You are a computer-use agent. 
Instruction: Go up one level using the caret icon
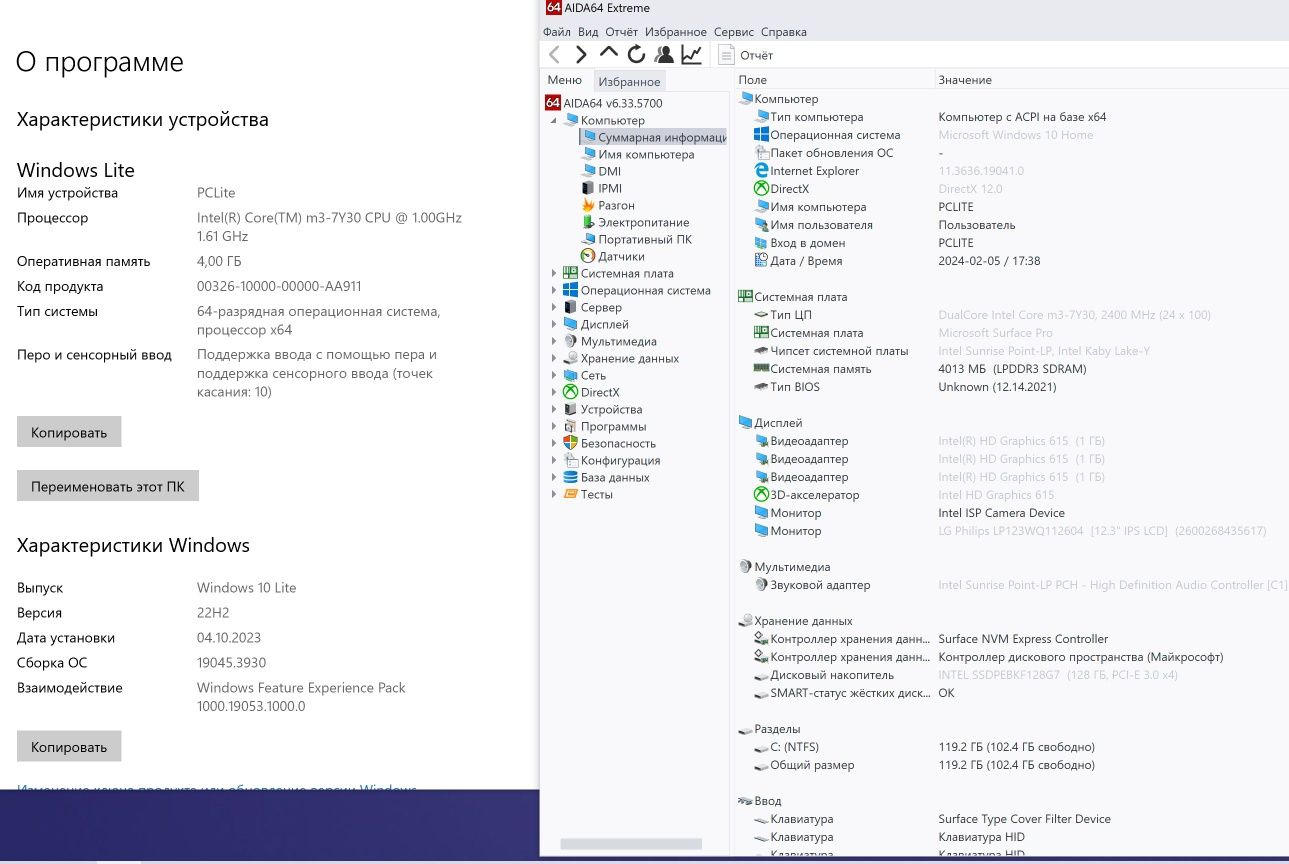[x=609, y=53]
